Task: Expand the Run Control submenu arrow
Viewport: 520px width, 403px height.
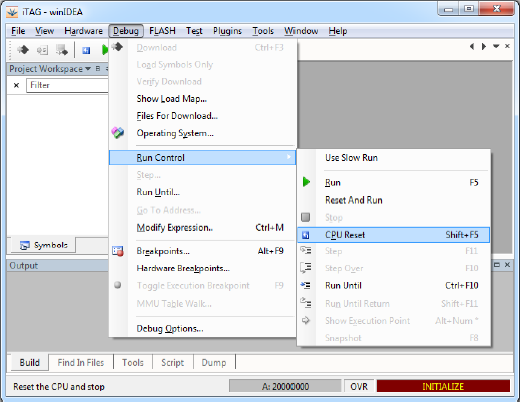Action: click(289, 157)
